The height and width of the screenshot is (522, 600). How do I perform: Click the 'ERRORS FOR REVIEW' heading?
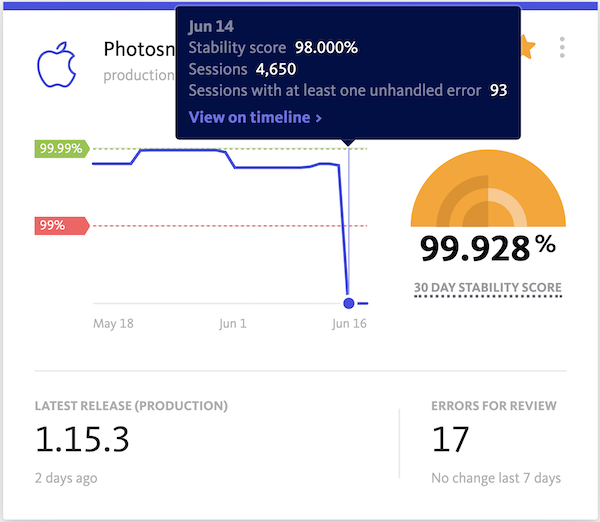[494, 406]
